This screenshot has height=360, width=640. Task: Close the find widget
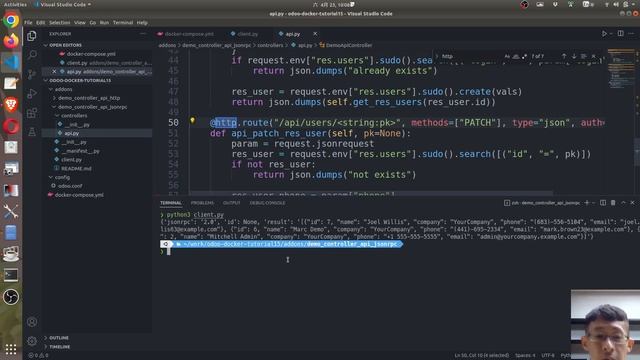(593, 56)
